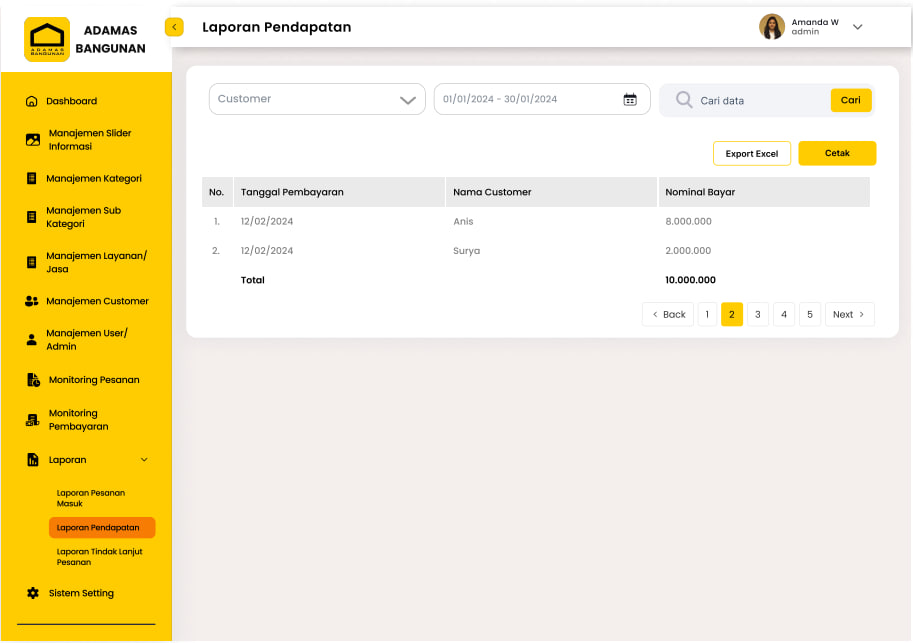Click the Manajemen User/Admin person icon
913x643 pixels.
(32, 340)
